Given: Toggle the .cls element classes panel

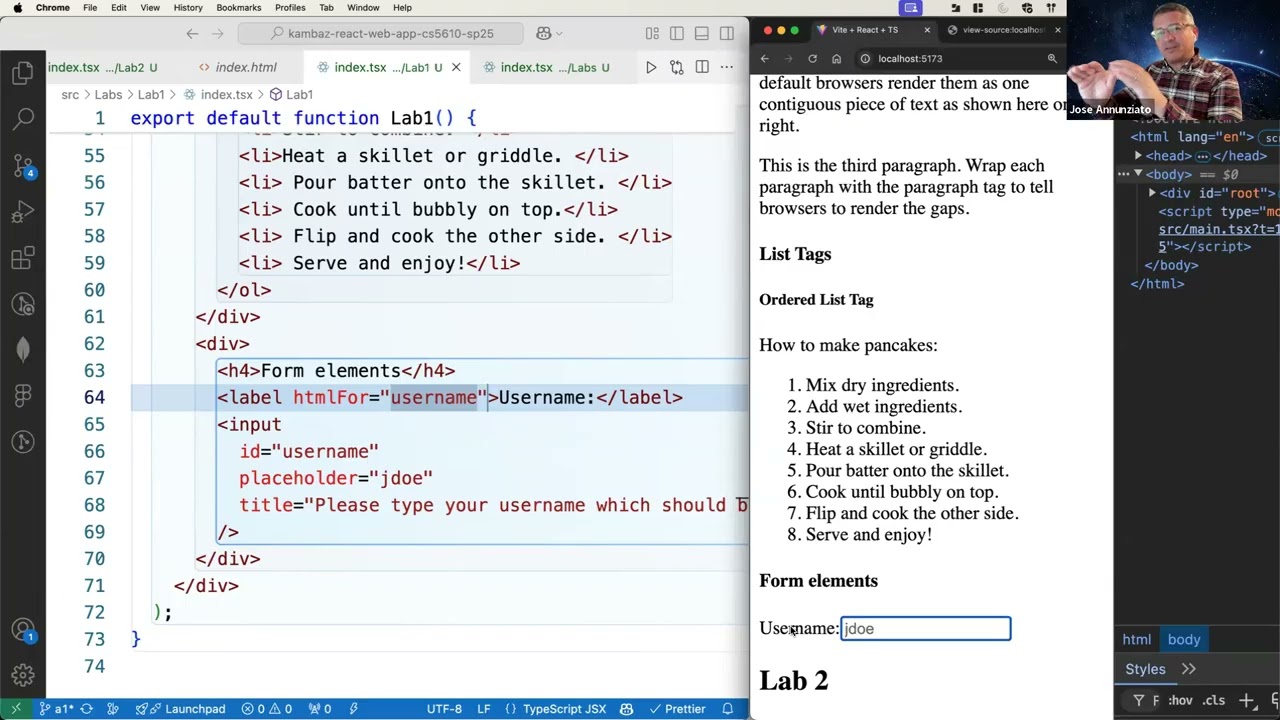Looking at the screenshot, I should click(x=1213, y=701).
